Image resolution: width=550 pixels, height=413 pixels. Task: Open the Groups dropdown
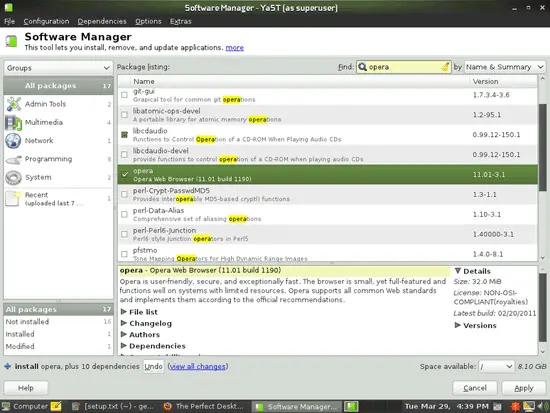tap(58, 68)
